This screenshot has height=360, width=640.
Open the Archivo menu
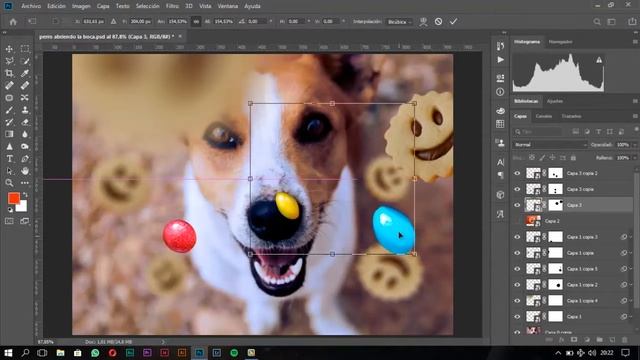pyautogui.click(x=31, y=6)
